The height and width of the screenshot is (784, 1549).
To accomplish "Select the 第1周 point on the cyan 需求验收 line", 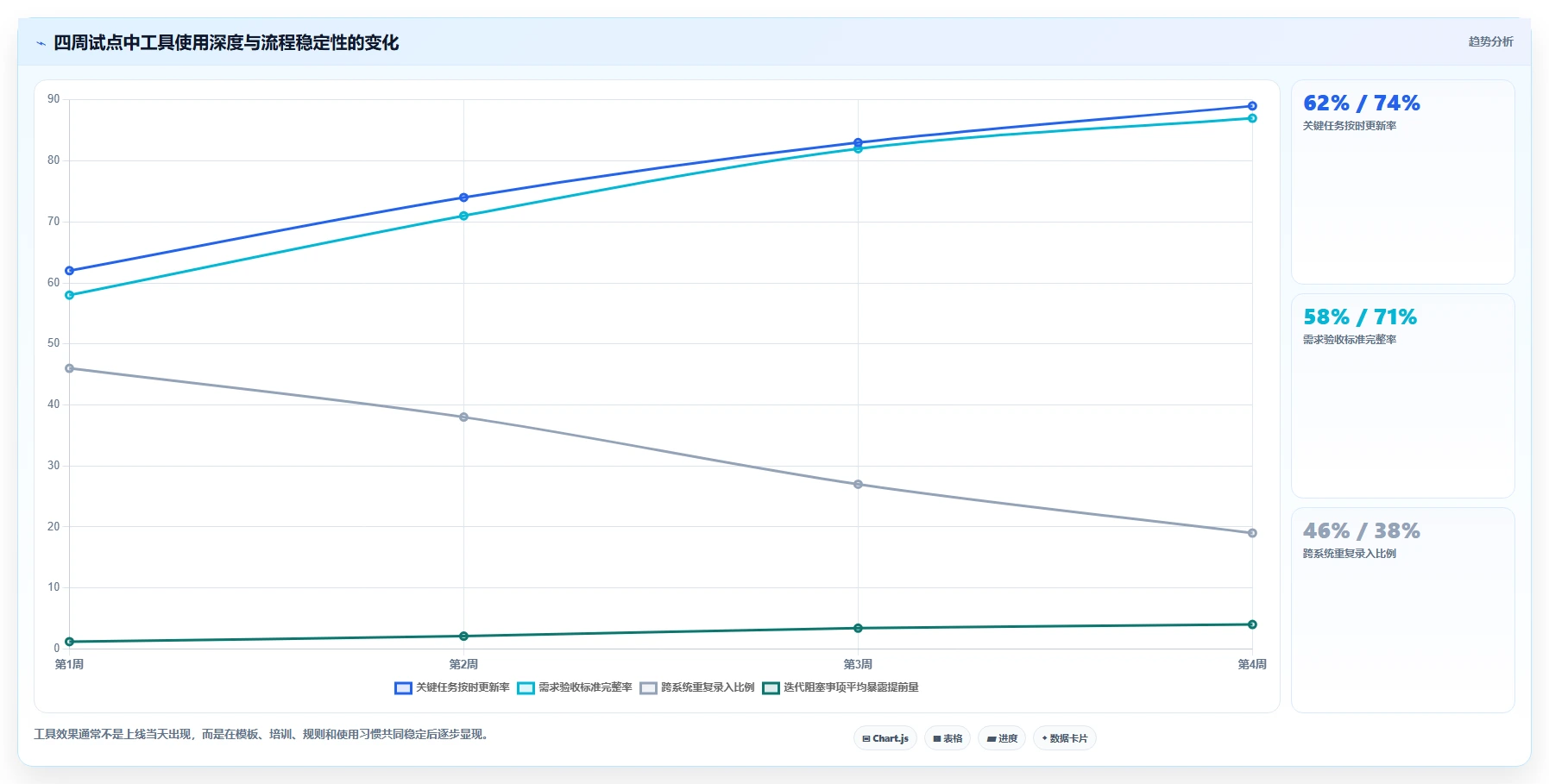I will [70, 295].
